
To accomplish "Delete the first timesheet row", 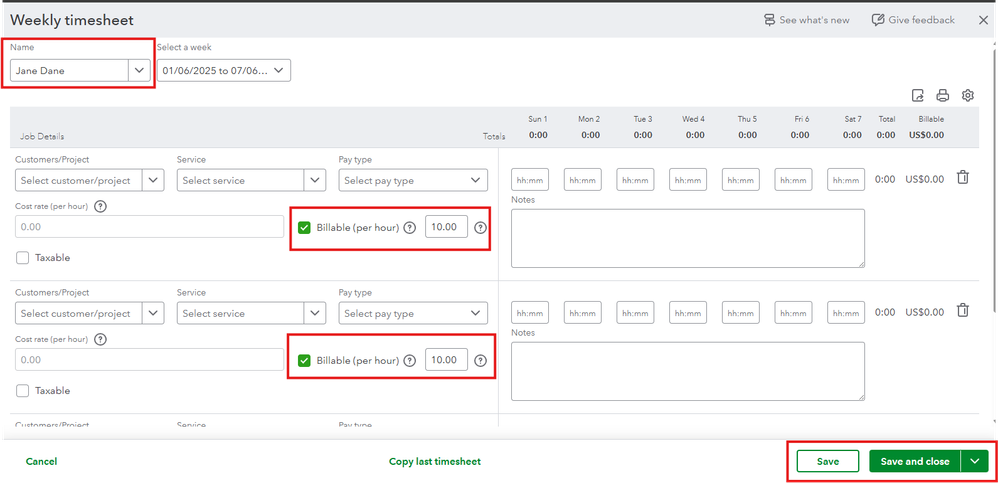I will (963, 178).
